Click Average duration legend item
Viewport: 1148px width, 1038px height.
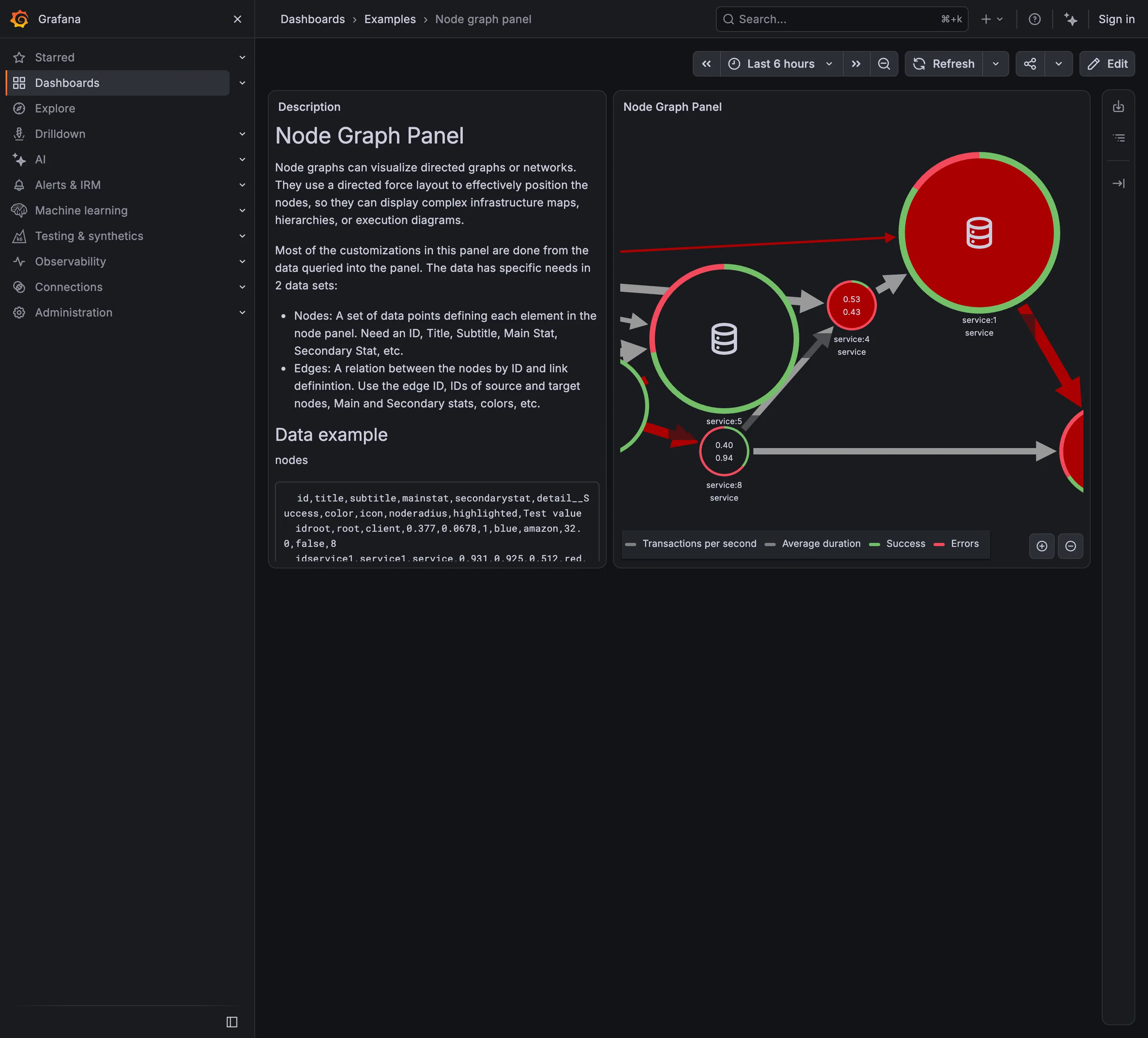pos(813,544)
